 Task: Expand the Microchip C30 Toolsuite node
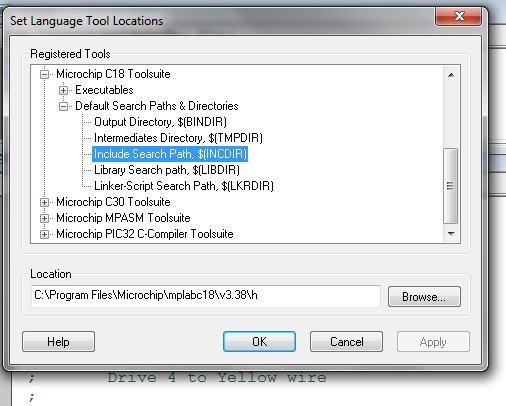pyautogui.click(x=44, y=202)
